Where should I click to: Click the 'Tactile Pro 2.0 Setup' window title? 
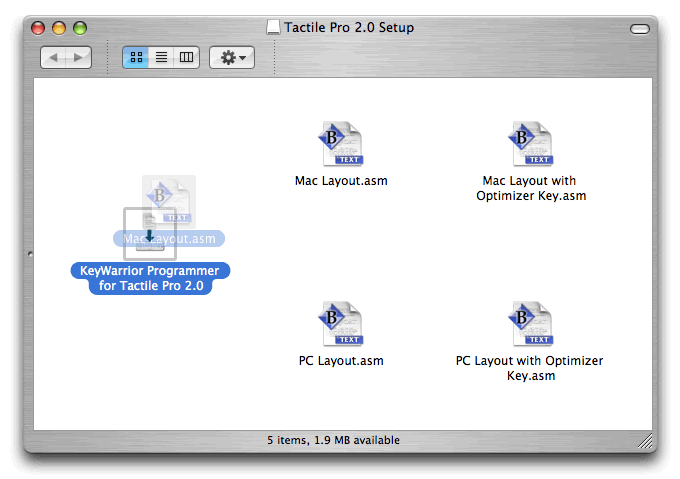pos(349,27)
